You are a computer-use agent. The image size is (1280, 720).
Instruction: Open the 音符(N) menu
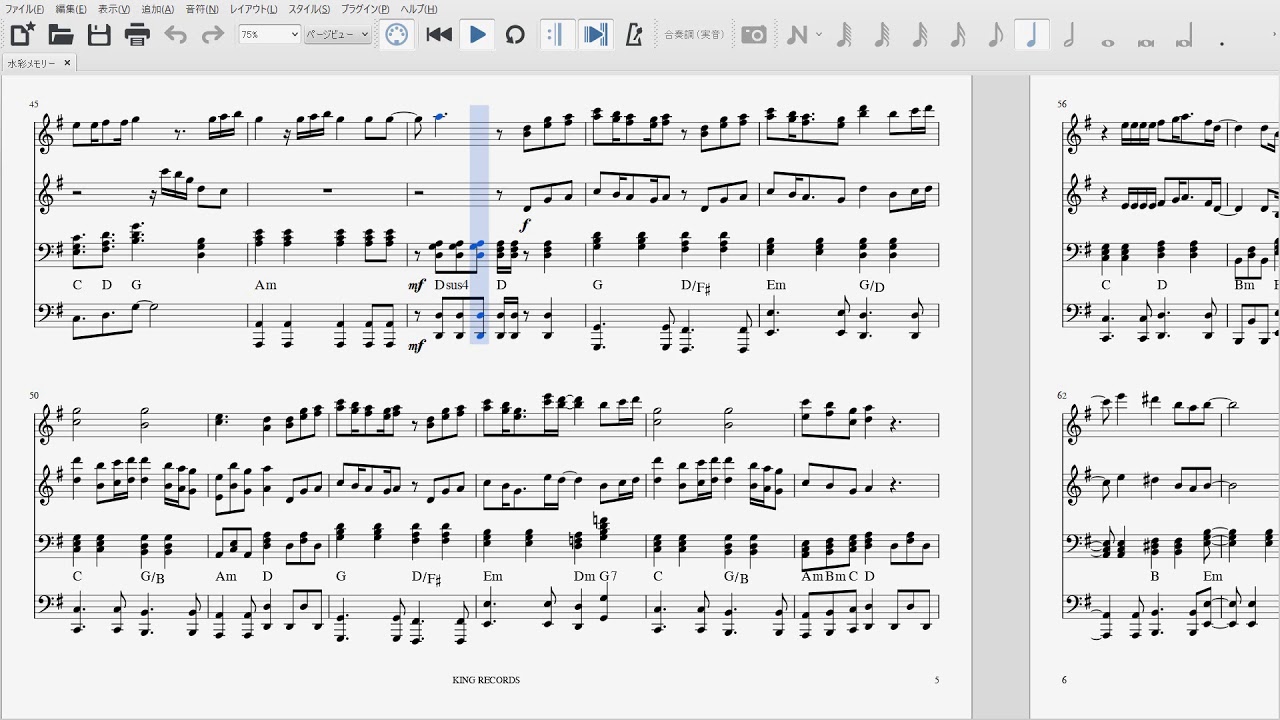click(x=202, y=9)
